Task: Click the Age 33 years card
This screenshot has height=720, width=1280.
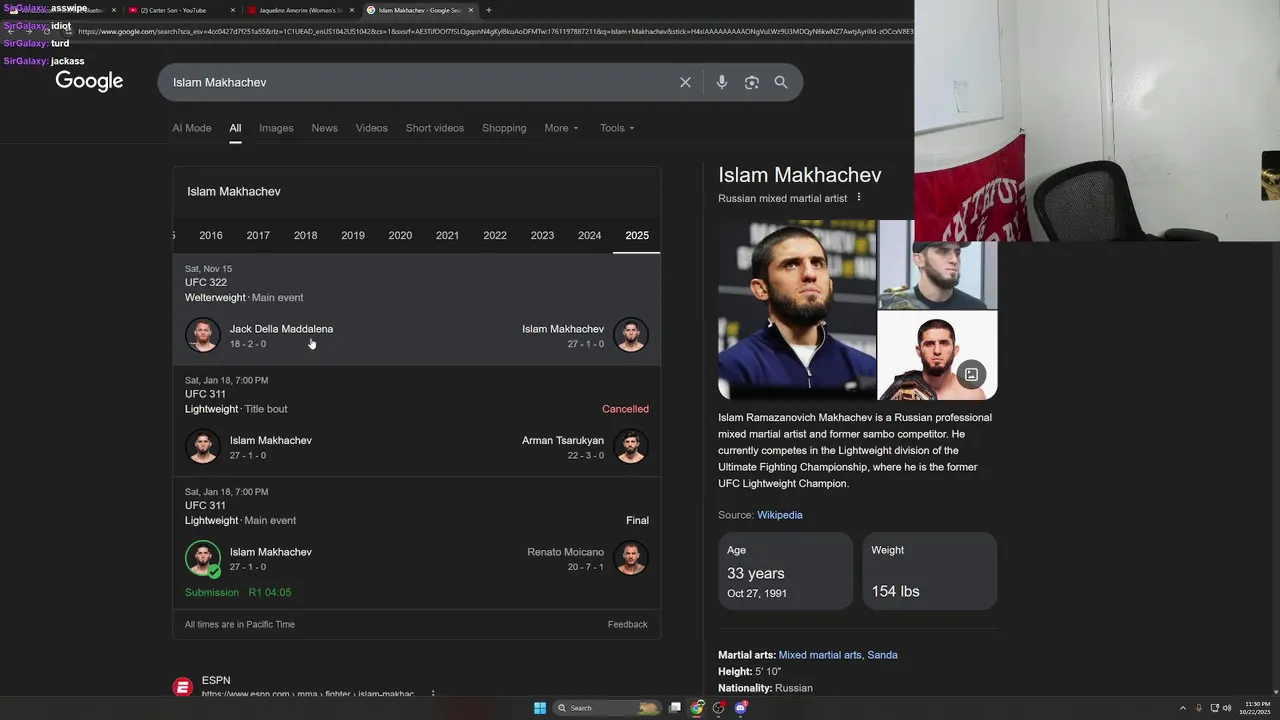Action: click(x=785, y=571)
